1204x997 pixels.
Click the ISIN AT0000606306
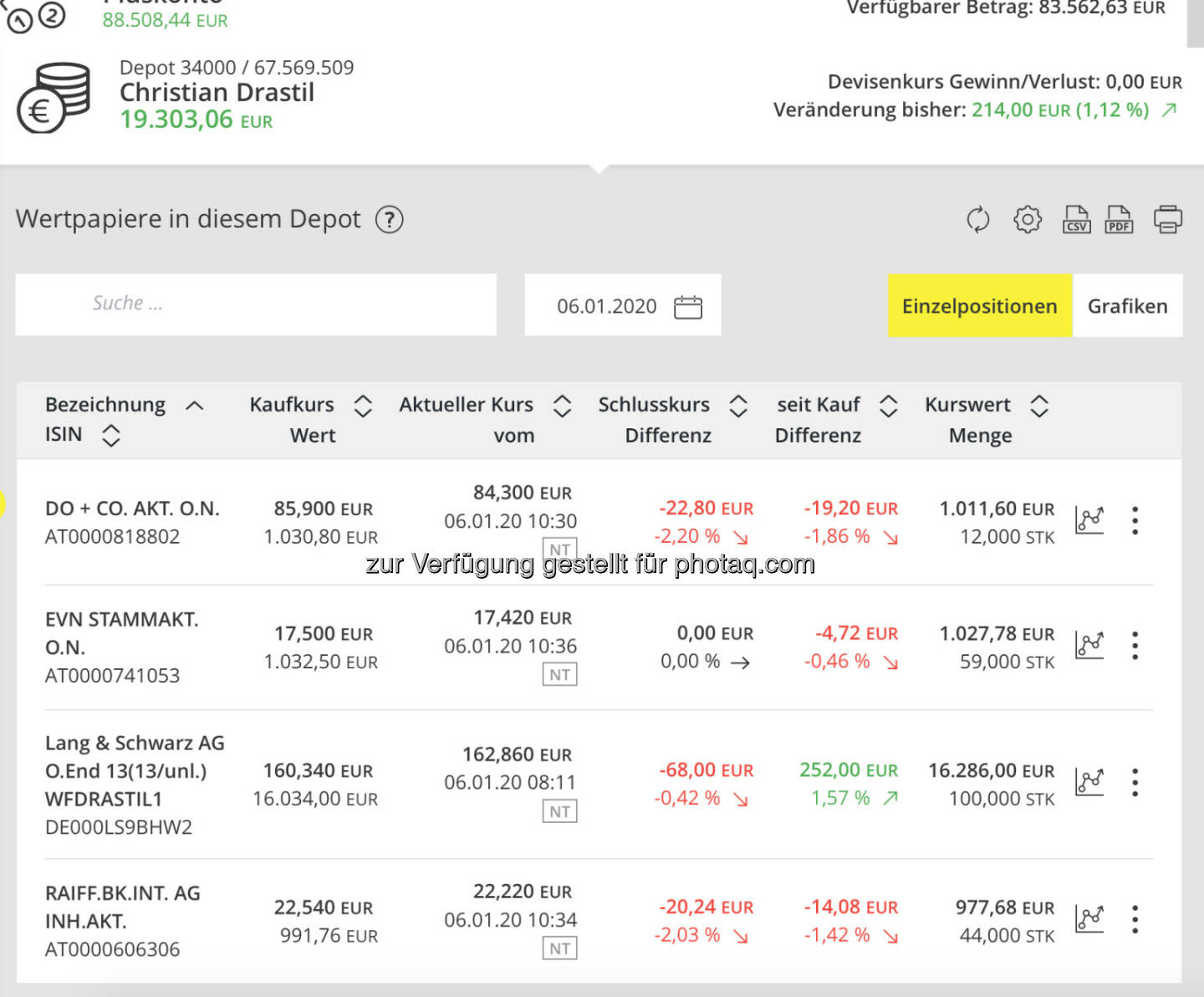(x=113, y=949)
